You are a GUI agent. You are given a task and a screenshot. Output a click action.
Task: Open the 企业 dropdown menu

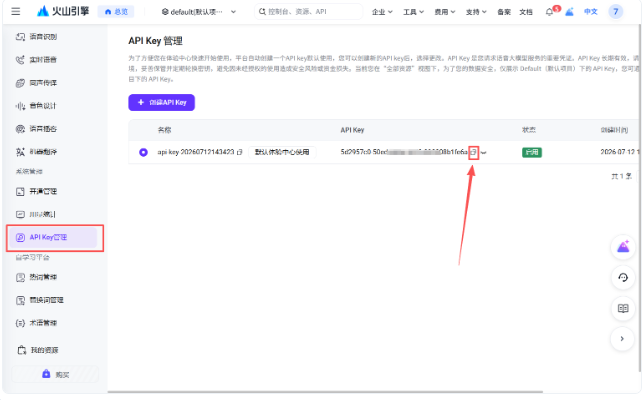[x=382, y=12]
